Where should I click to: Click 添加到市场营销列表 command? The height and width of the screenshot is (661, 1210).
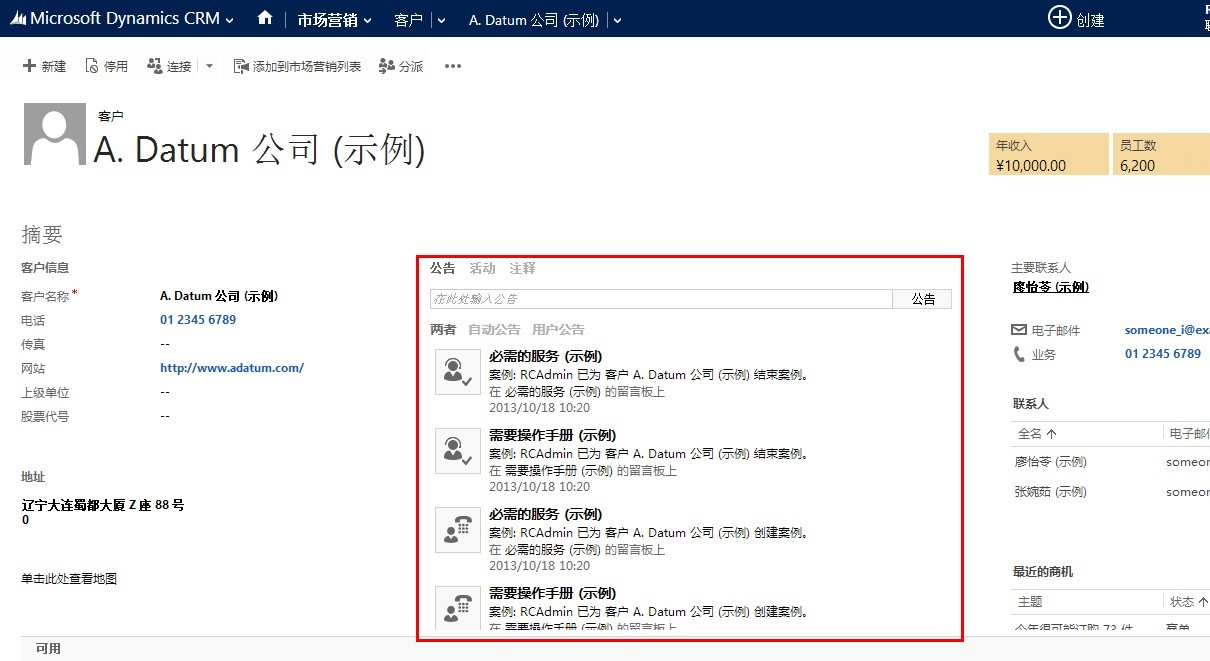tap(297, 66)
